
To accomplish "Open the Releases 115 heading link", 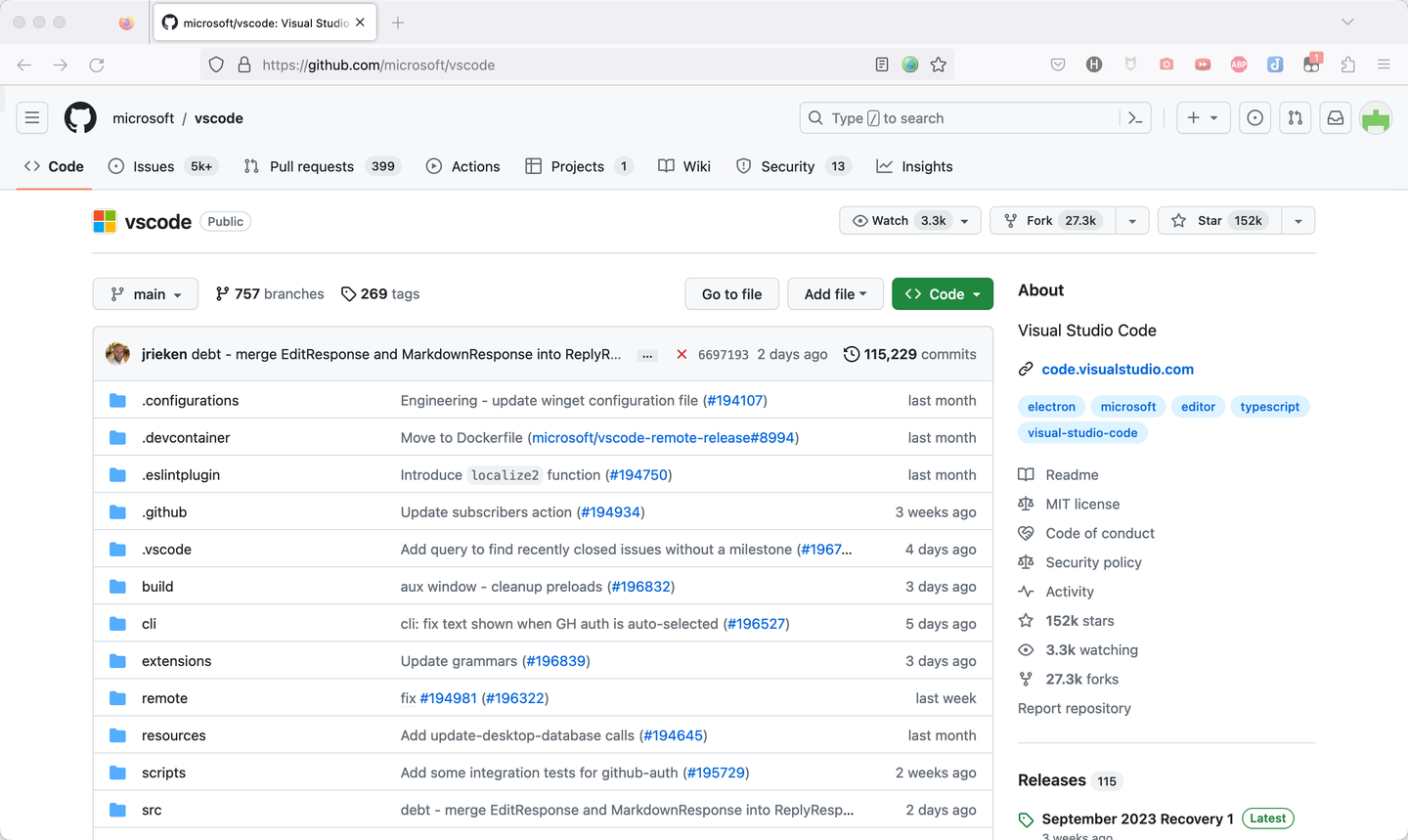I will (1070, 780).
